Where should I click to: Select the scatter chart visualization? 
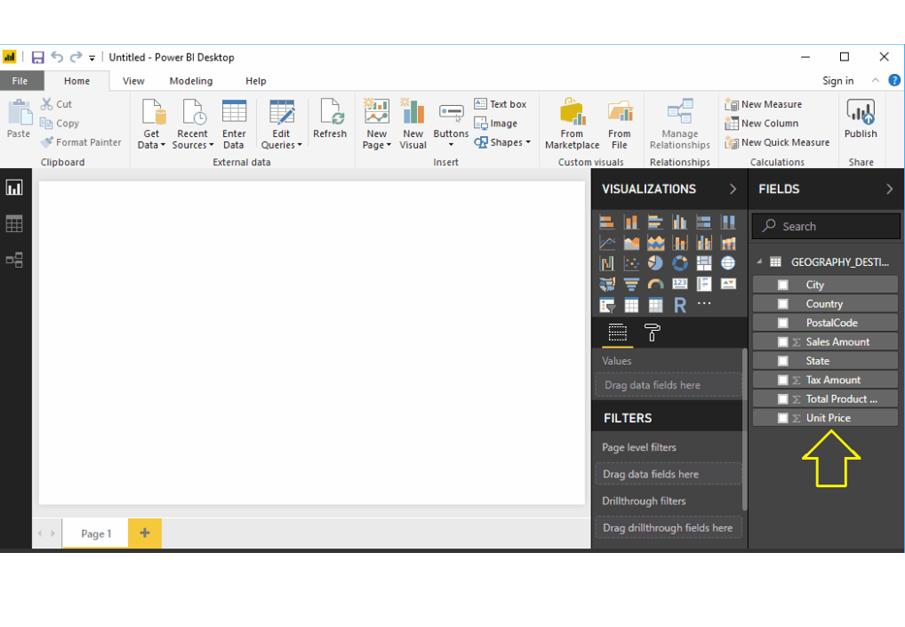631,264
